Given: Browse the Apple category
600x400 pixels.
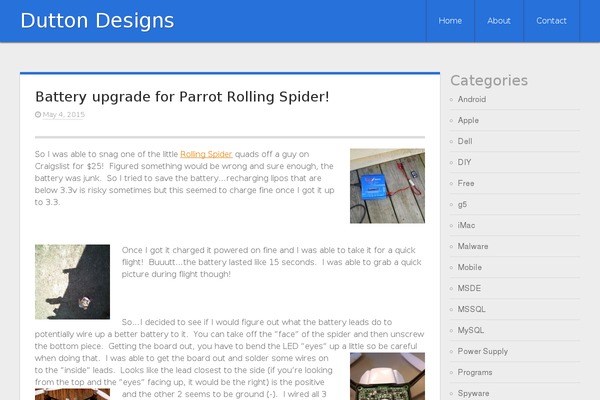Looking at the screenshot, I should (x=468, y=120).
